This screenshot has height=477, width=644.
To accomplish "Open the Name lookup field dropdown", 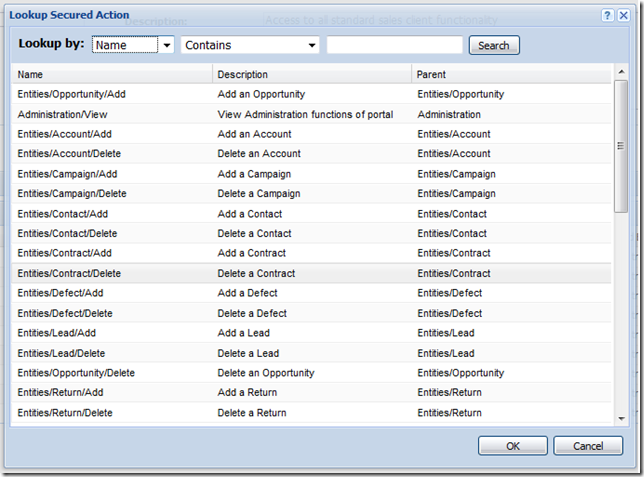I will pos(166,45).
